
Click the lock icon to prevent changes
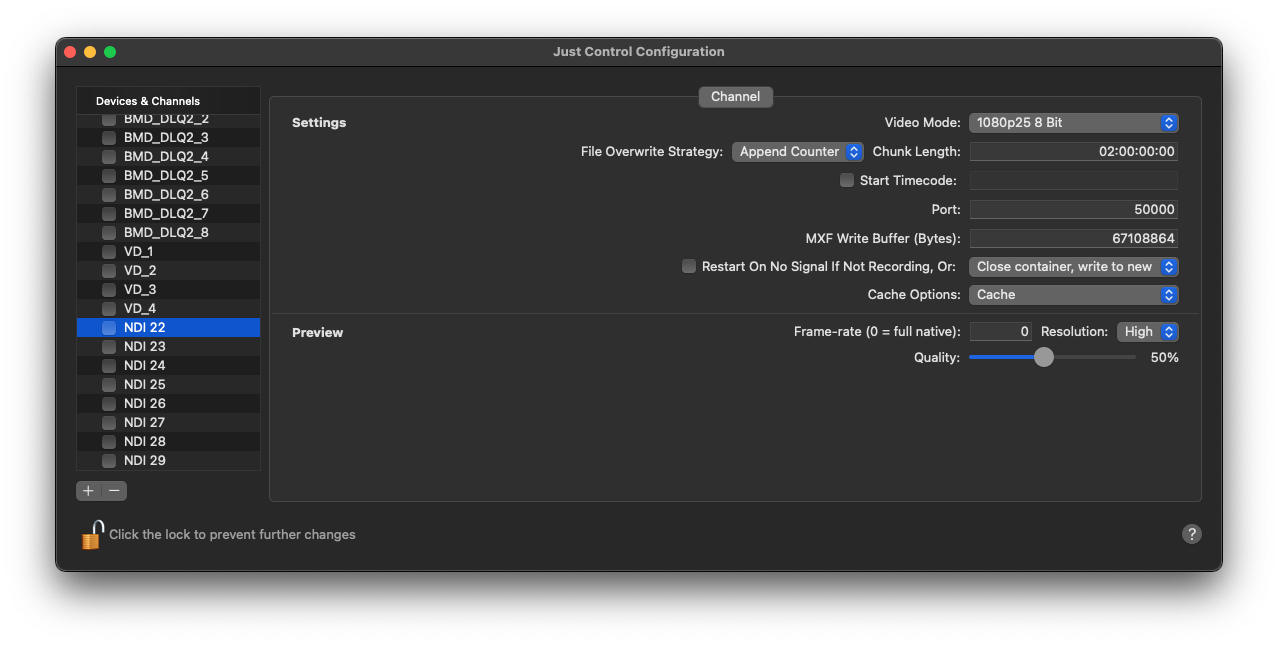tap(92, 535)
